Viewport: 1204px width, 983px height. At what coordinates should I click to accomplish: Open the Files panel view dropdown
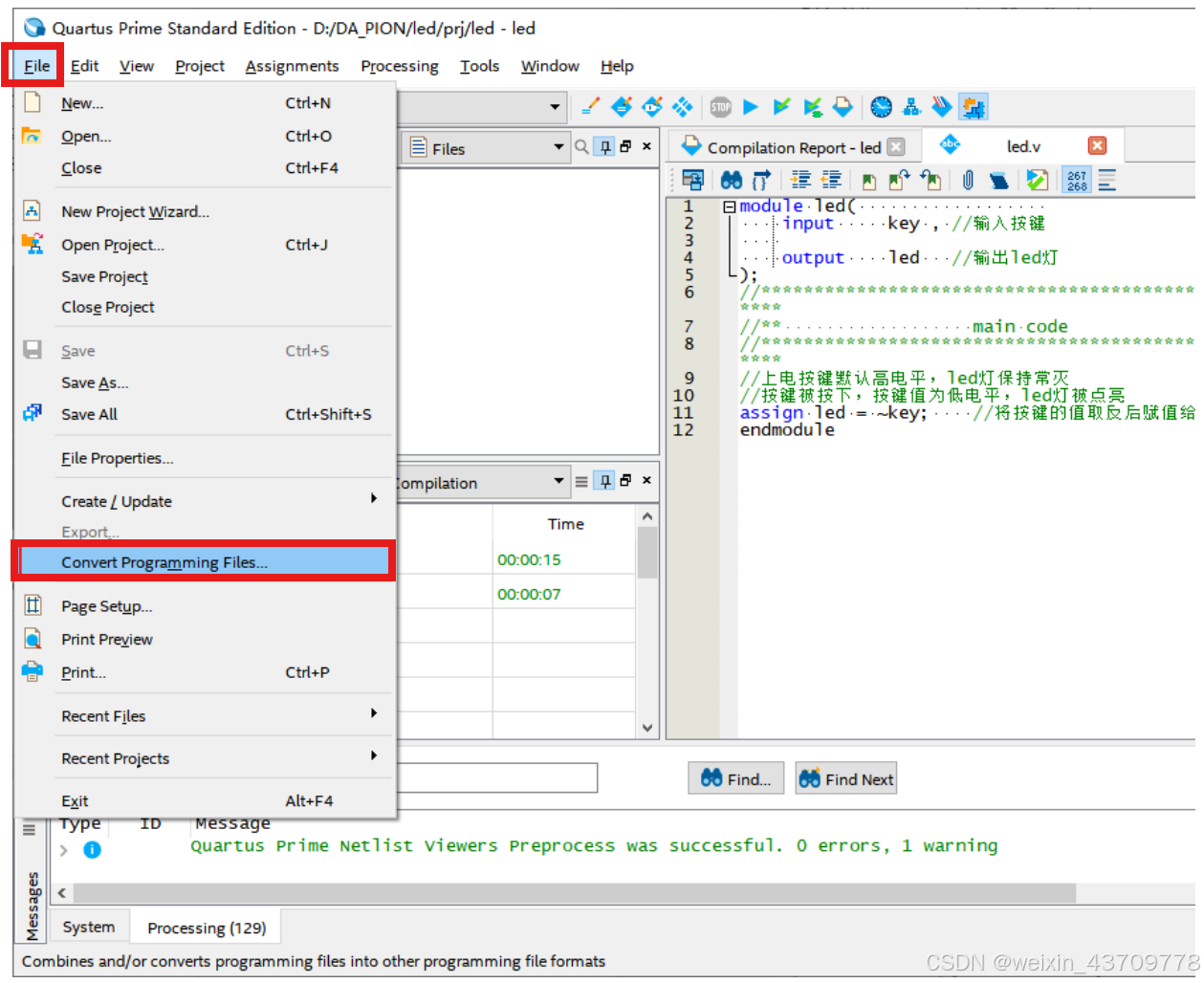pos(558,147)
